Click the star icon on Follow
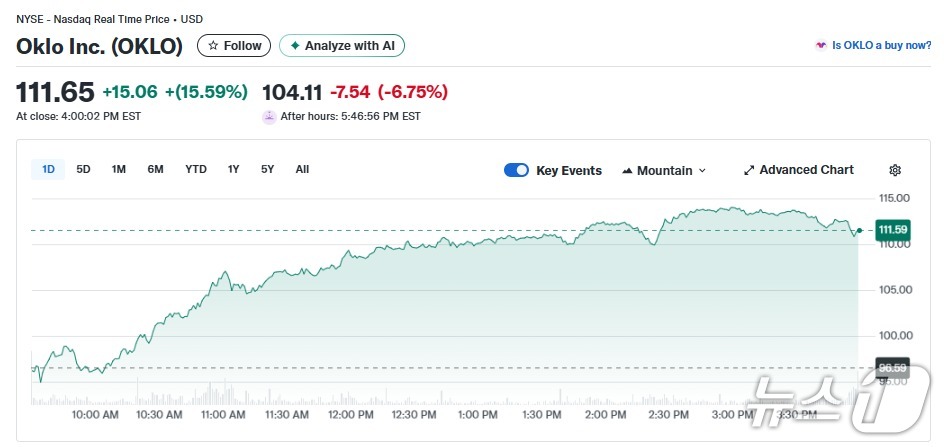 [213, 46]
